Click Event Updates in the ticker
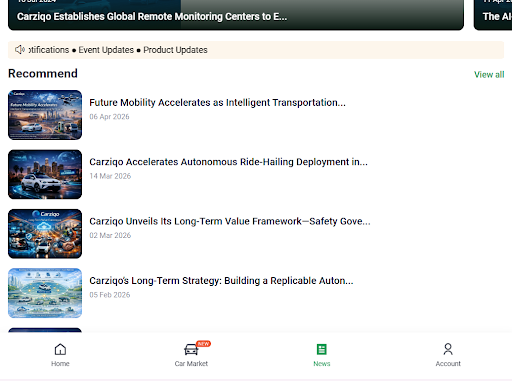 point(106,50)
